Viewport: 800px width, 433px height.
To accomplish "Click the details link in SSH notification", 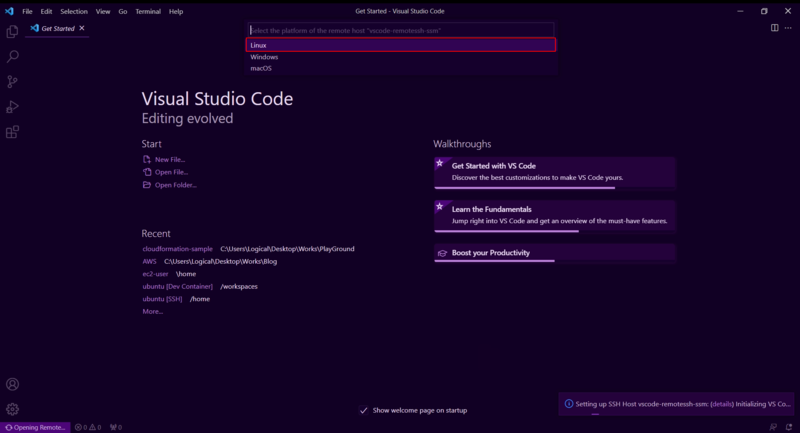I will click(722, 404).
